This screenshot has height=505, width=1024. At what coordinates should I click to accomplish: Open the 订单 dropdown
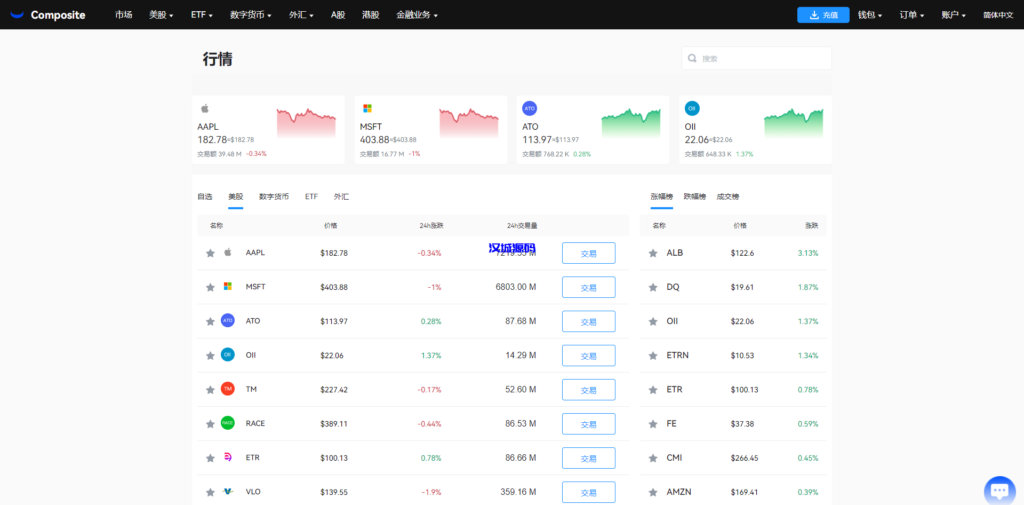[x=912, y=14]
